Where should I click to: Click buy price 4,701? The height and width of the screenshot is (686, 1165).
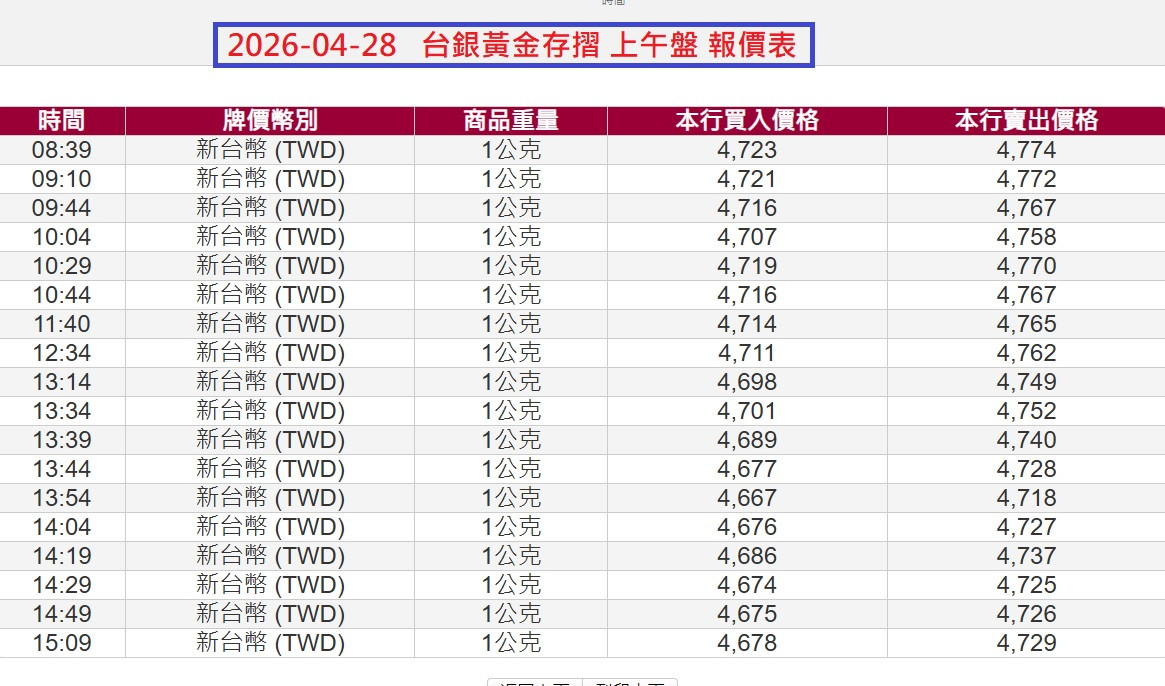(747, 411)
